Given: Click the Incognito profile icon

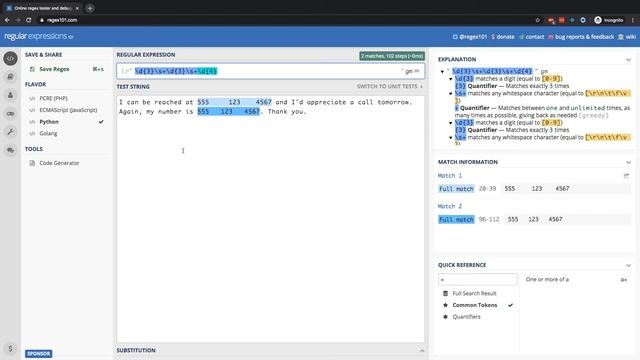Looking at the screenshot, I should (x=598, y=20).
